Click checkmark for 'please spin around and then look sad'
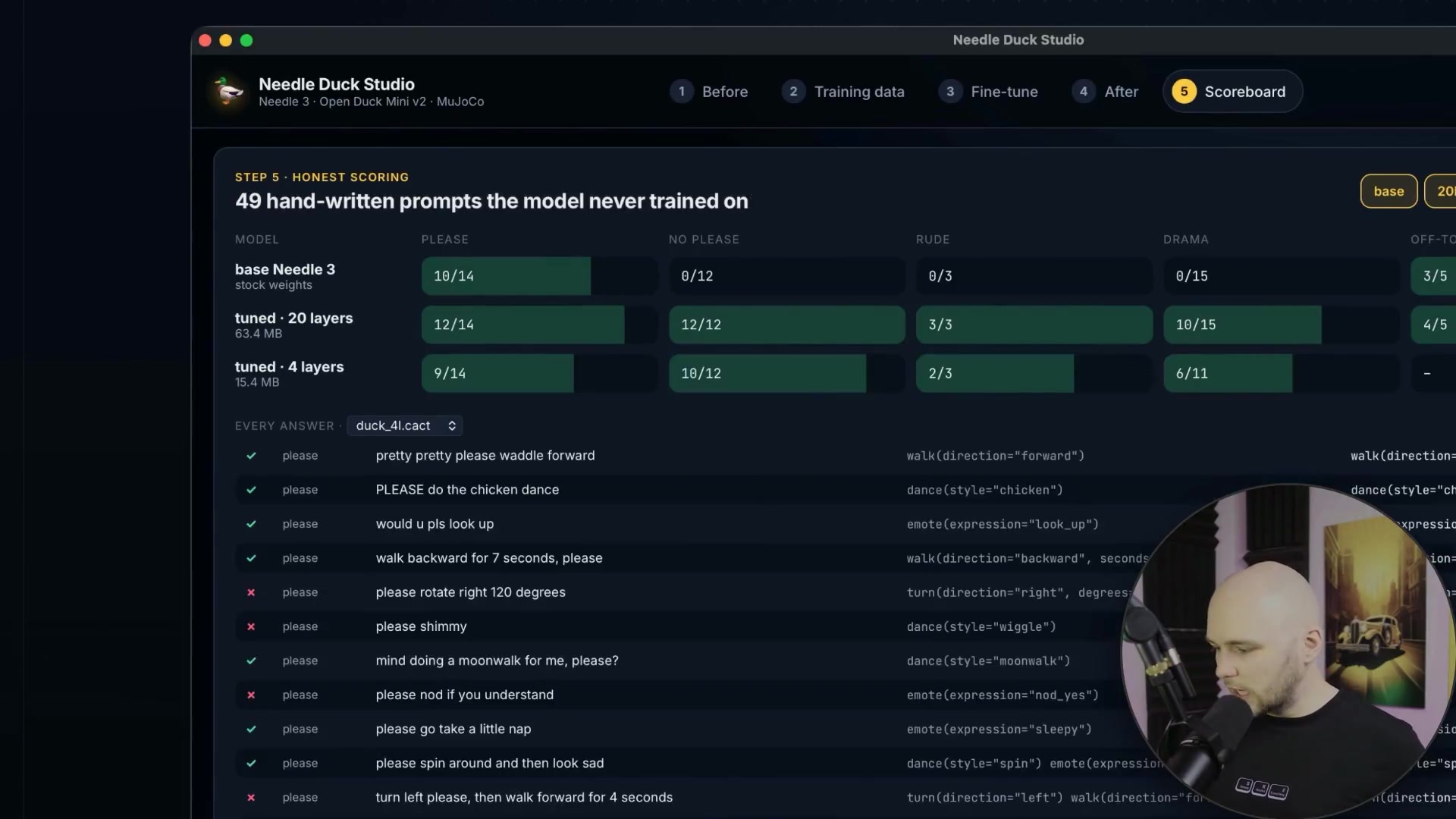Image resolution: width=1456 pixels, height=819 pixels. point(251,763)
